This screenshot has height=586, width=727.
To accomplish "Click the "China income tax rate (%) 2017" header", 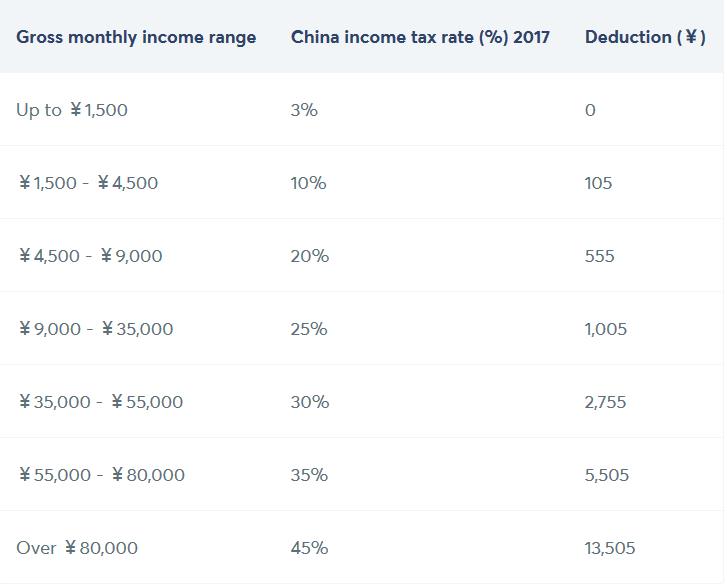I will click(x=420, y=37).
